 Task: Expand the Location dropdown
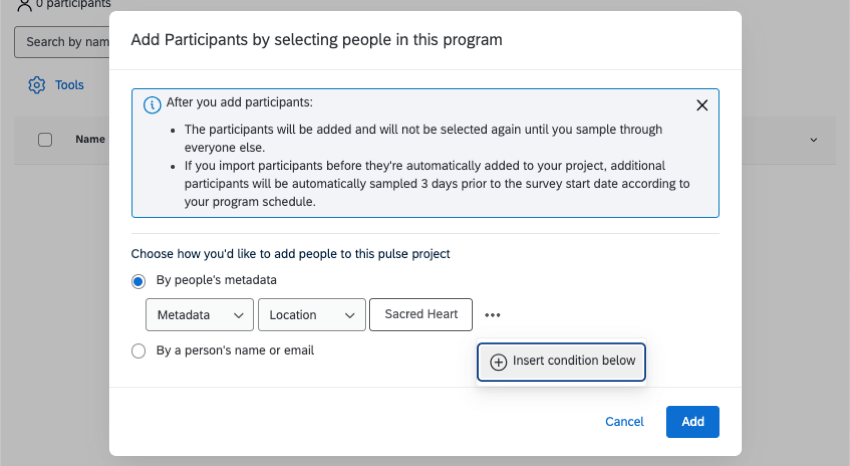pyautogui.click(x=311, y=315)
